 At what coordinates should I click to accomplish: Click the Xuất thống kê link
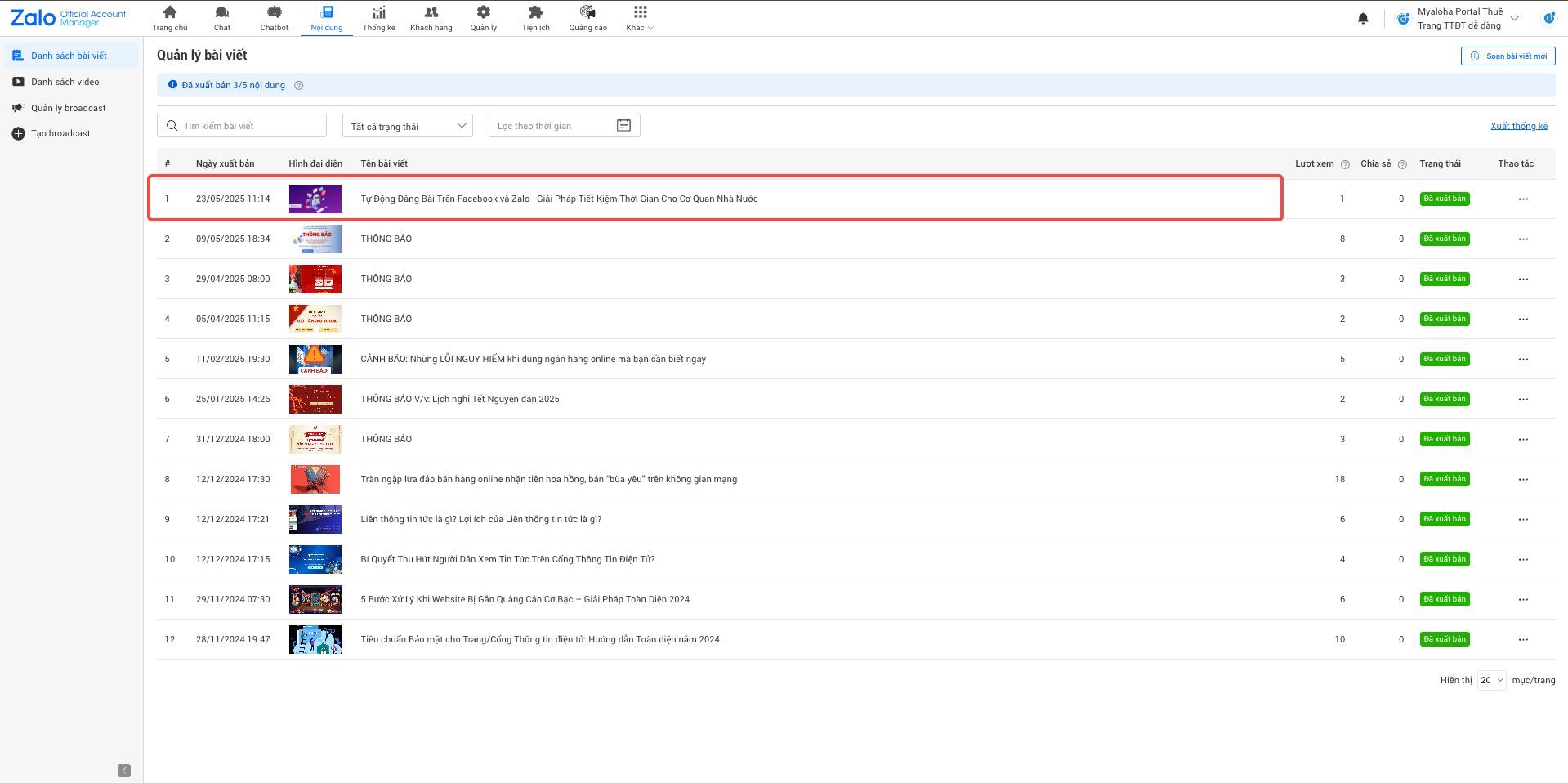pos(1518,126)
